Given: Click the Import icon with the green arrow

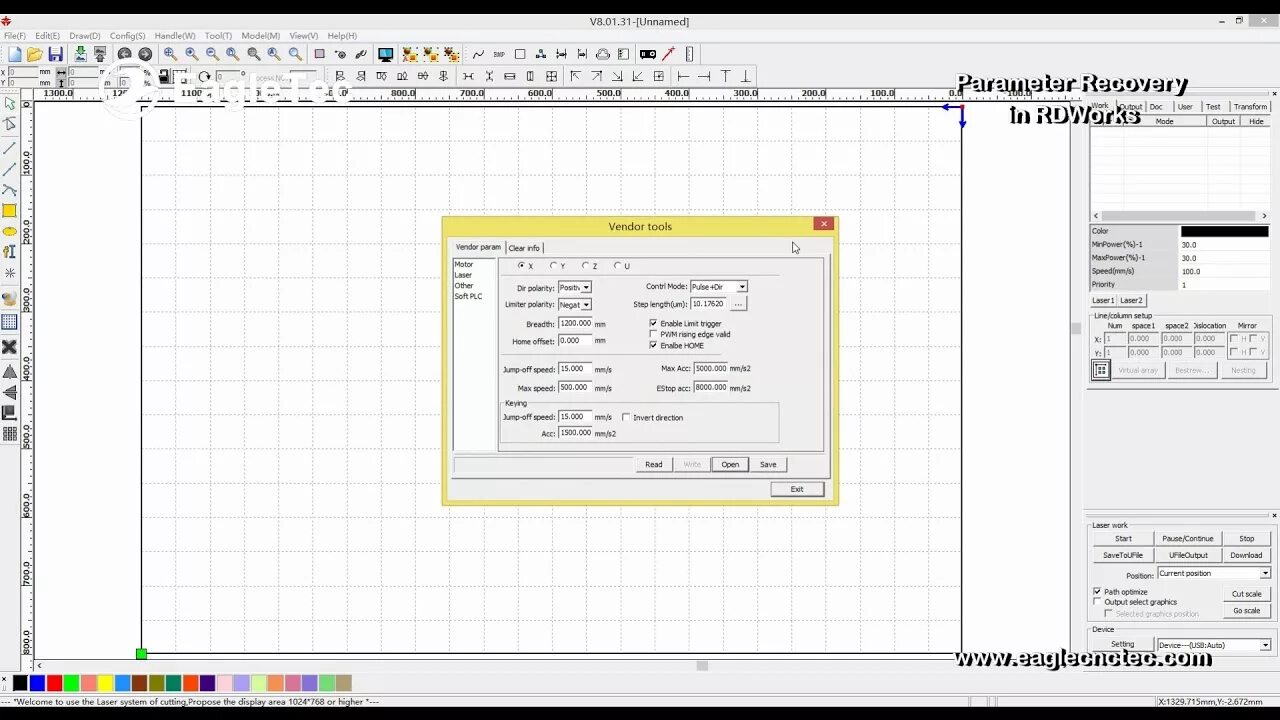Looking at the screenshot, I should tap(81, 54).
